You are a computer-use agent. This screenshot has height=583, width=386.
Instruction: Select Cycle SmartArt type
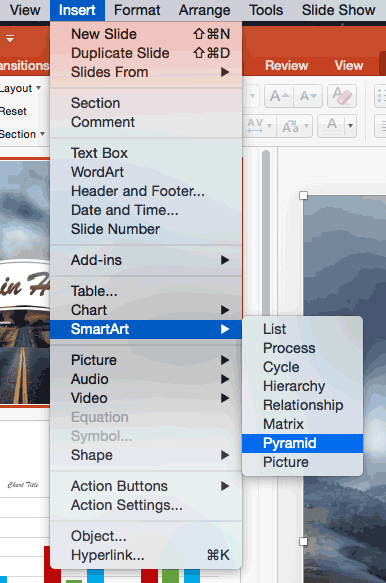click(302, 367)
